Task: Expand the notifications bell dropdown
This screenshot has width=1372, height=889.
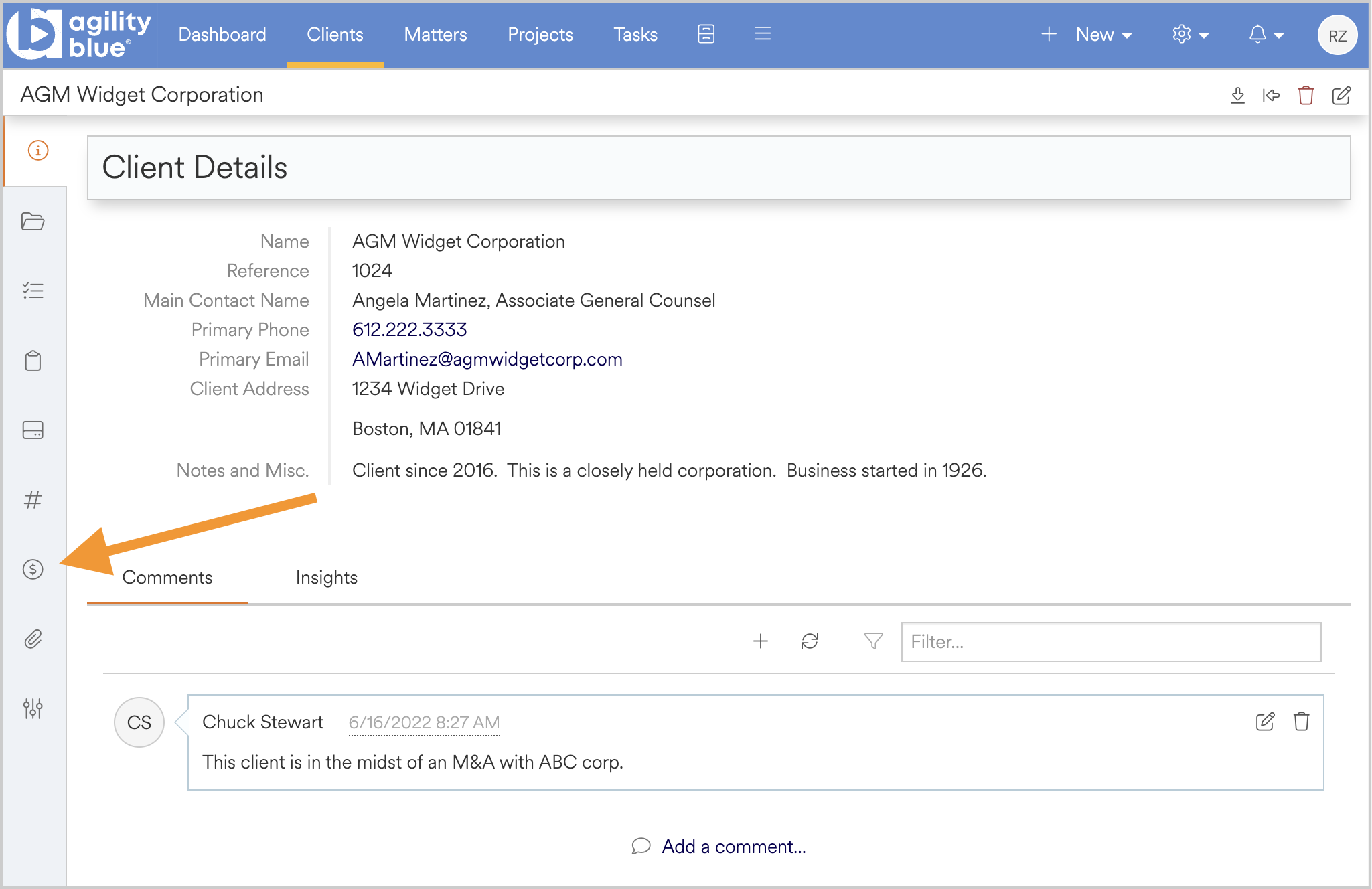Action: coord(1267,35)
